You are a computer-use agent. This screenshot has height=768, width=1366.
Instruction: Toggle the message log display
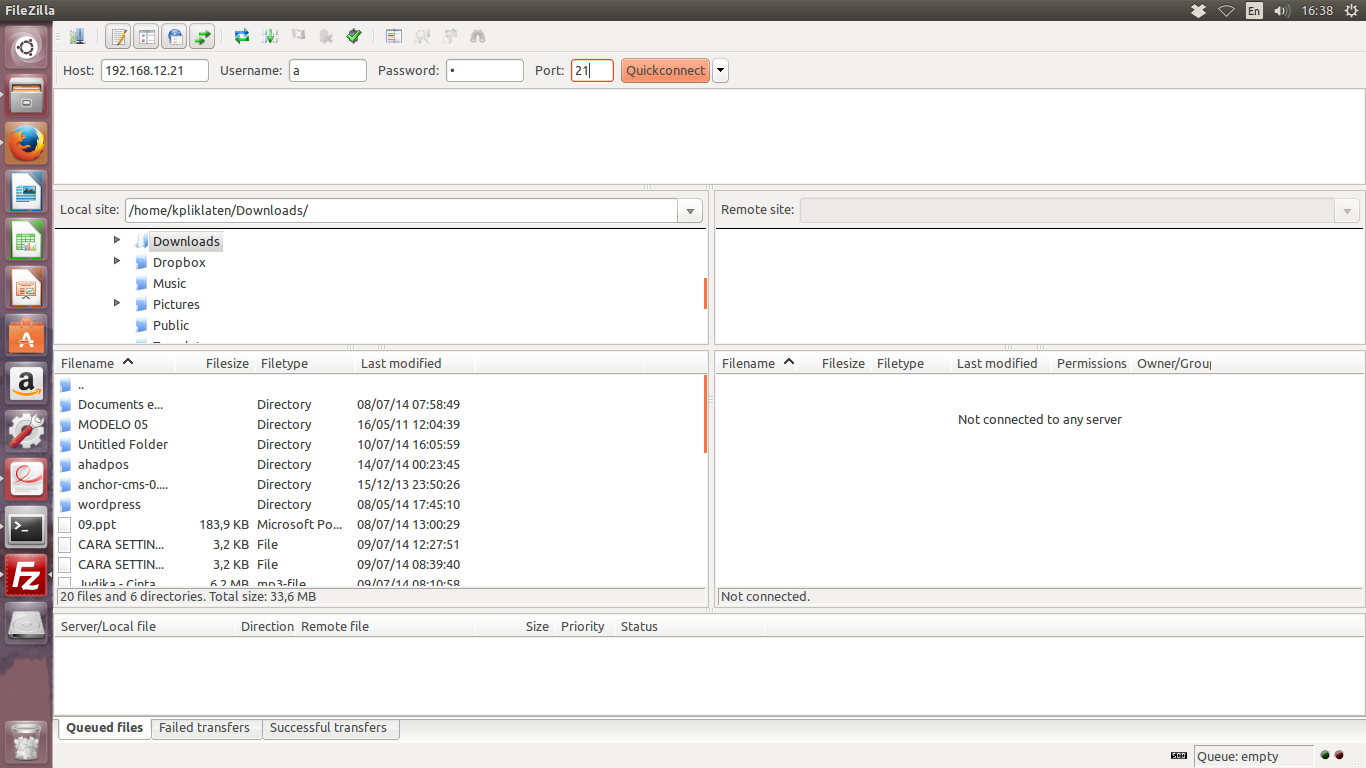tap(118, 37)
